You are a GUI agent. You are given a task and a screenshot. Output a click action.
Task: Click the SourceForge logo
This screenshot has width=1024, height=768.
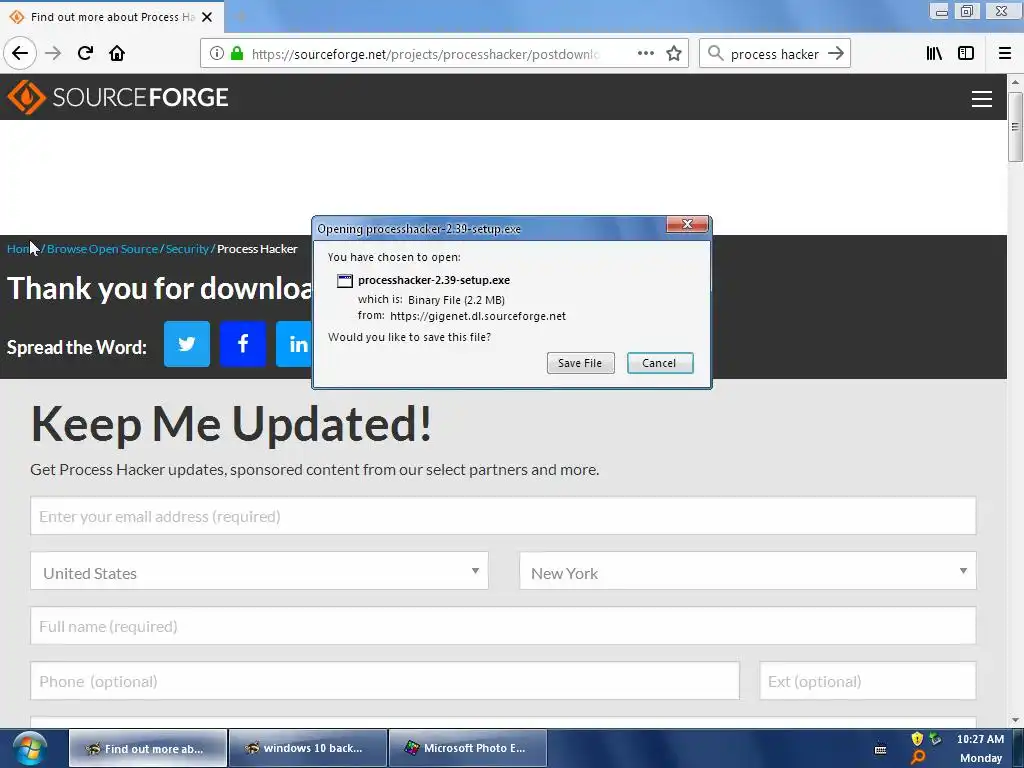tap(118, 97)
